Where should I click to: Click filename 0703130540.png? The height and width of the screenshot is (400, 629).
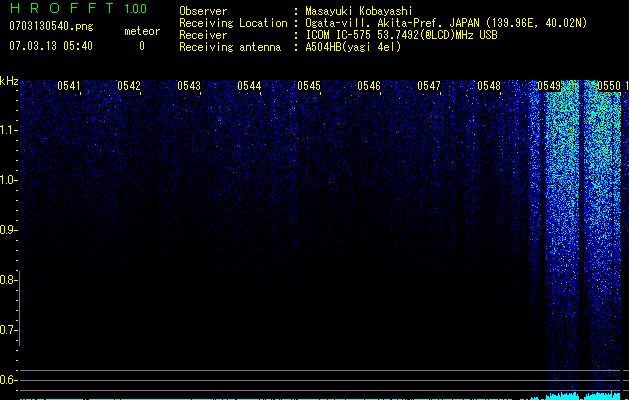51,26
